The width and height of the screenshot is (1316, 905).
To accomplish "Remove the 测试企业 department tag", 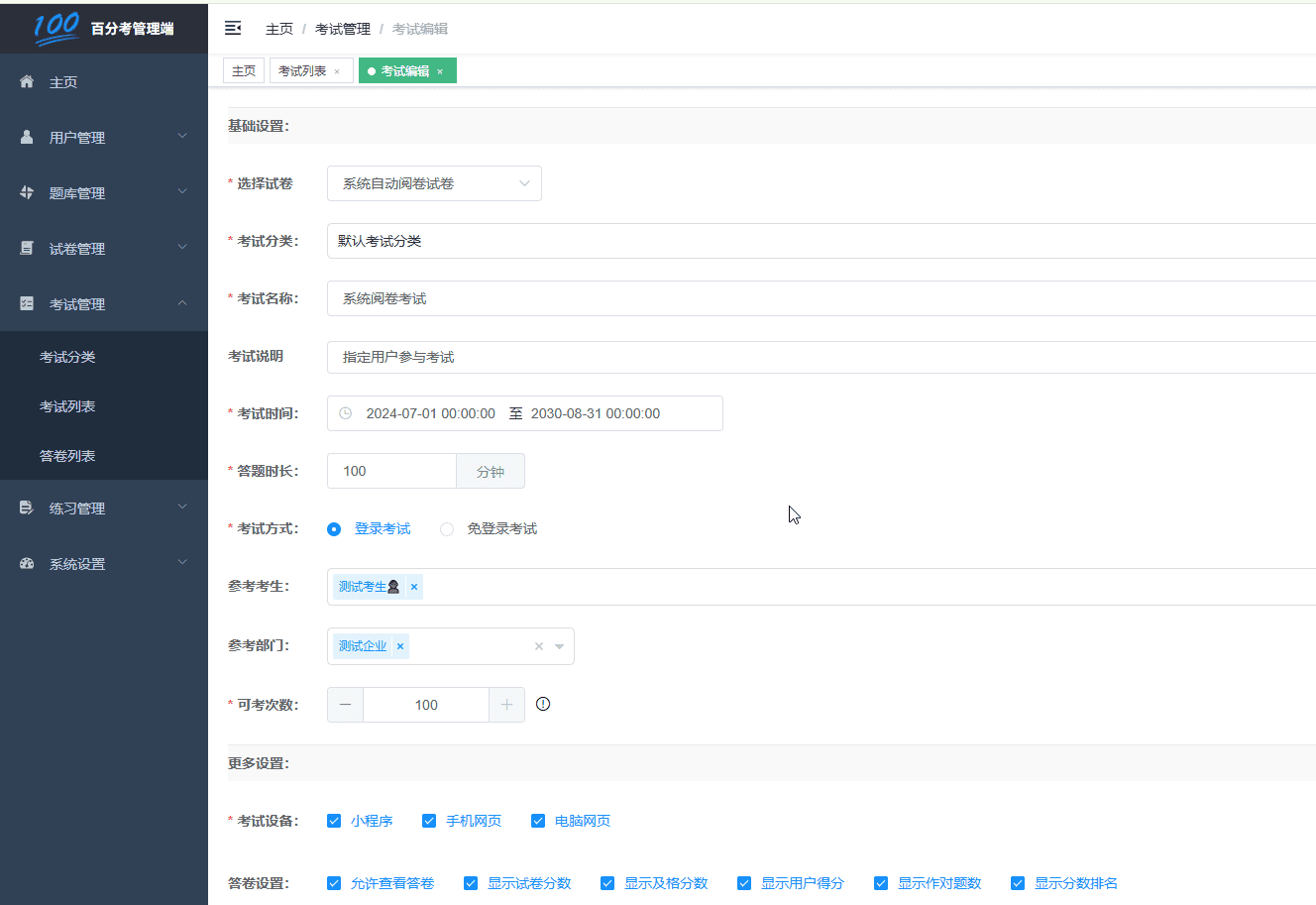I will (400, 645).
